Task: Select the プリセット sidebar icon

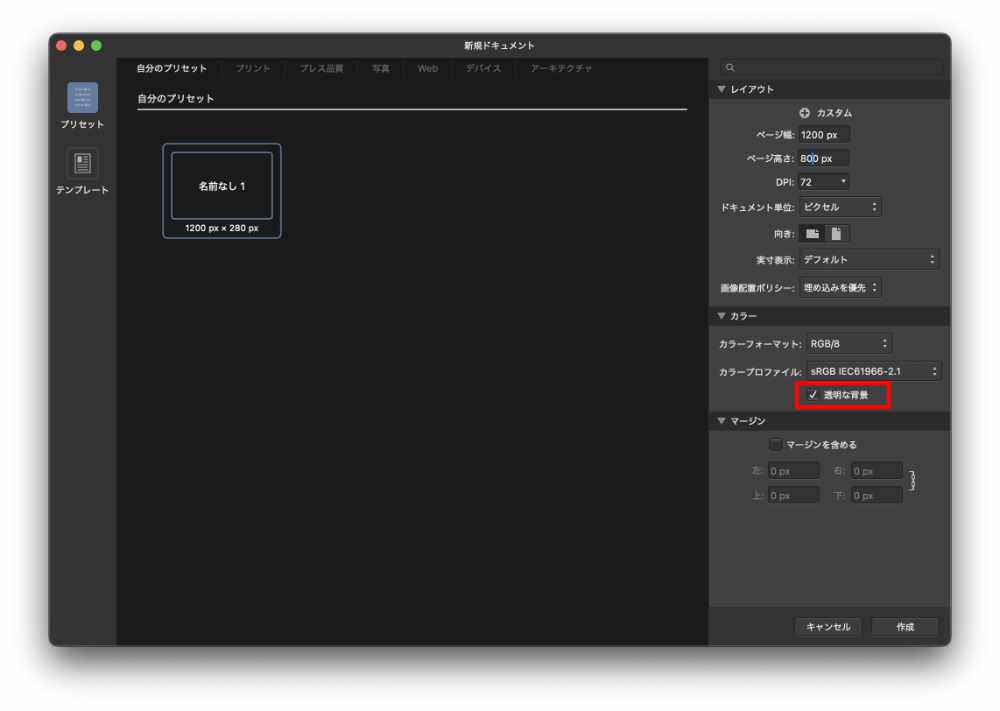Action: [x=82, y=98]
